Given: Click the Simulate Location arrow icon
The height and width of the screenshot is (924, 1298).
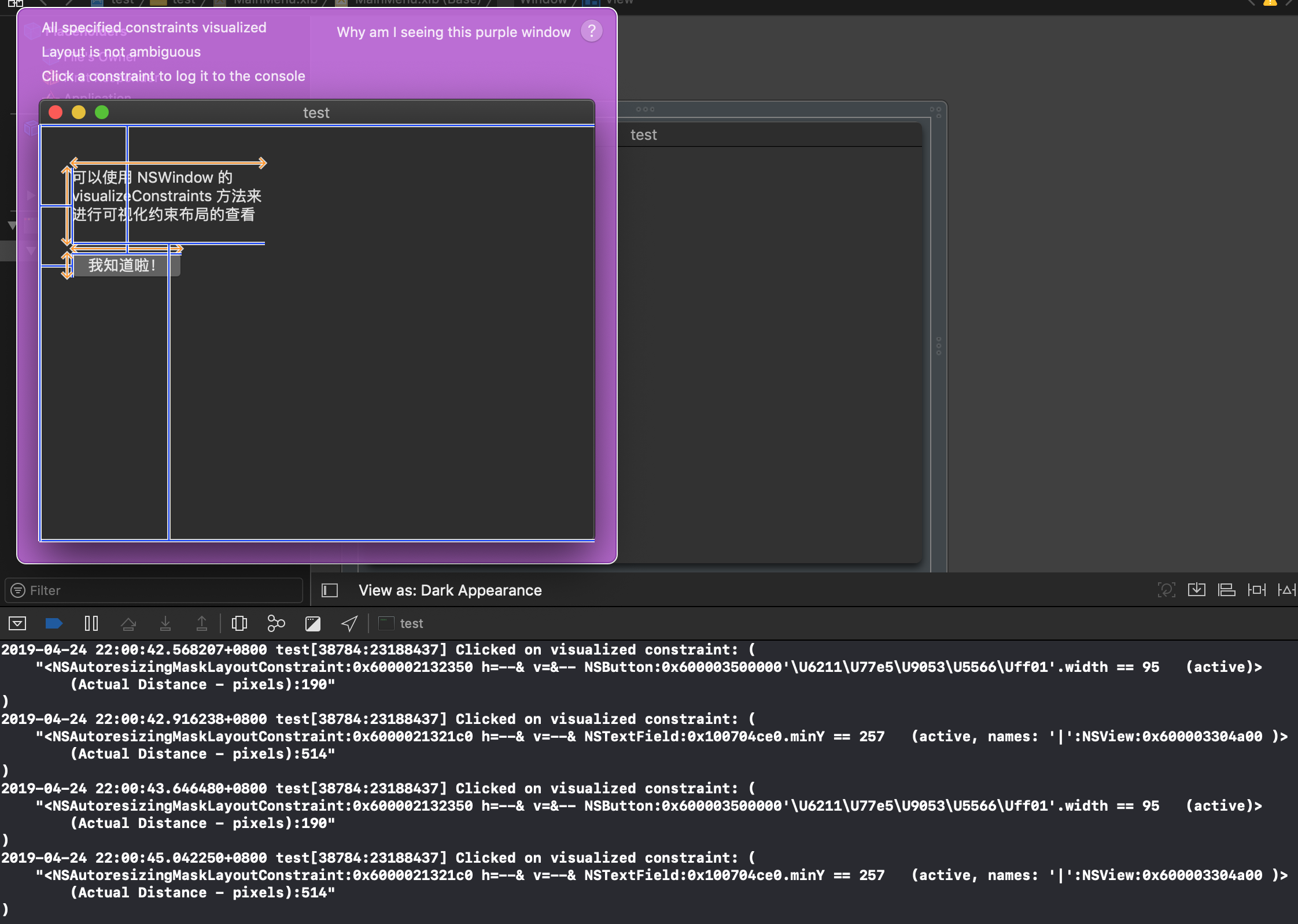Looking at the screenshot, I should (349, 623).
